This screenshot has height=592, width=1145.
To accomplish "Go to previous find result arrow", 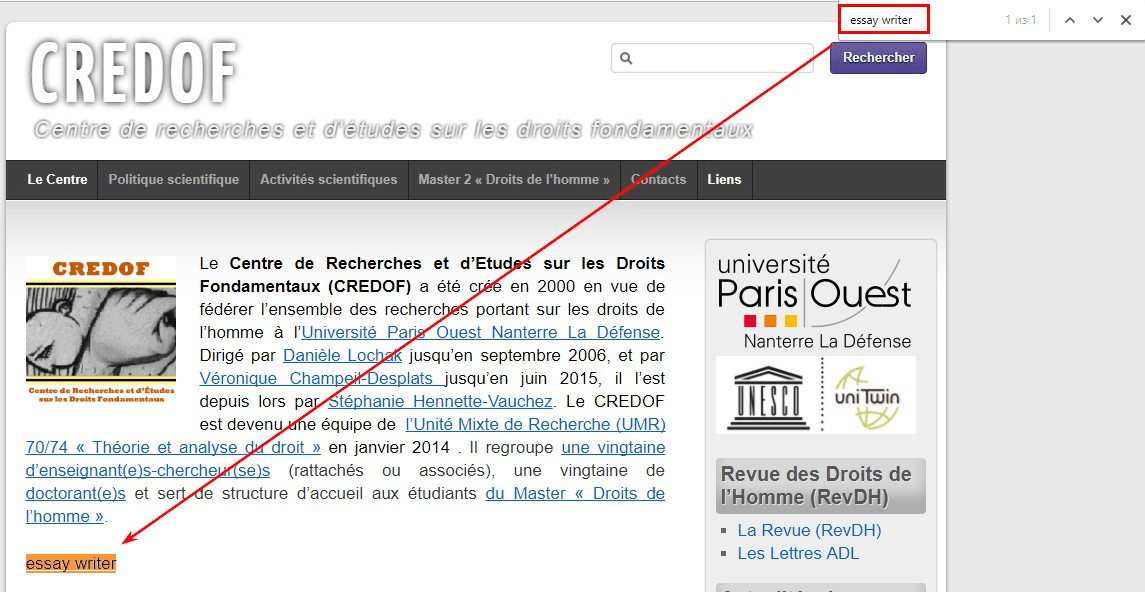I will pos(1070,20).
